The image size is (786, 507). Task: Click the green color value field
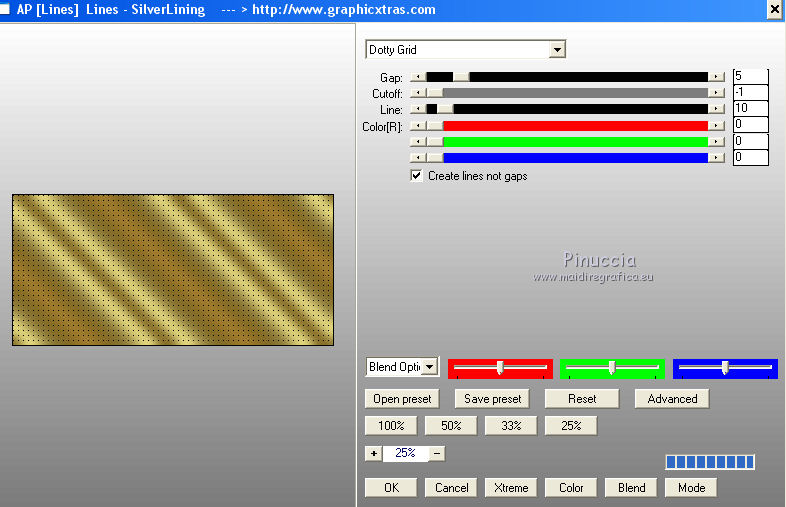(750, 141)
